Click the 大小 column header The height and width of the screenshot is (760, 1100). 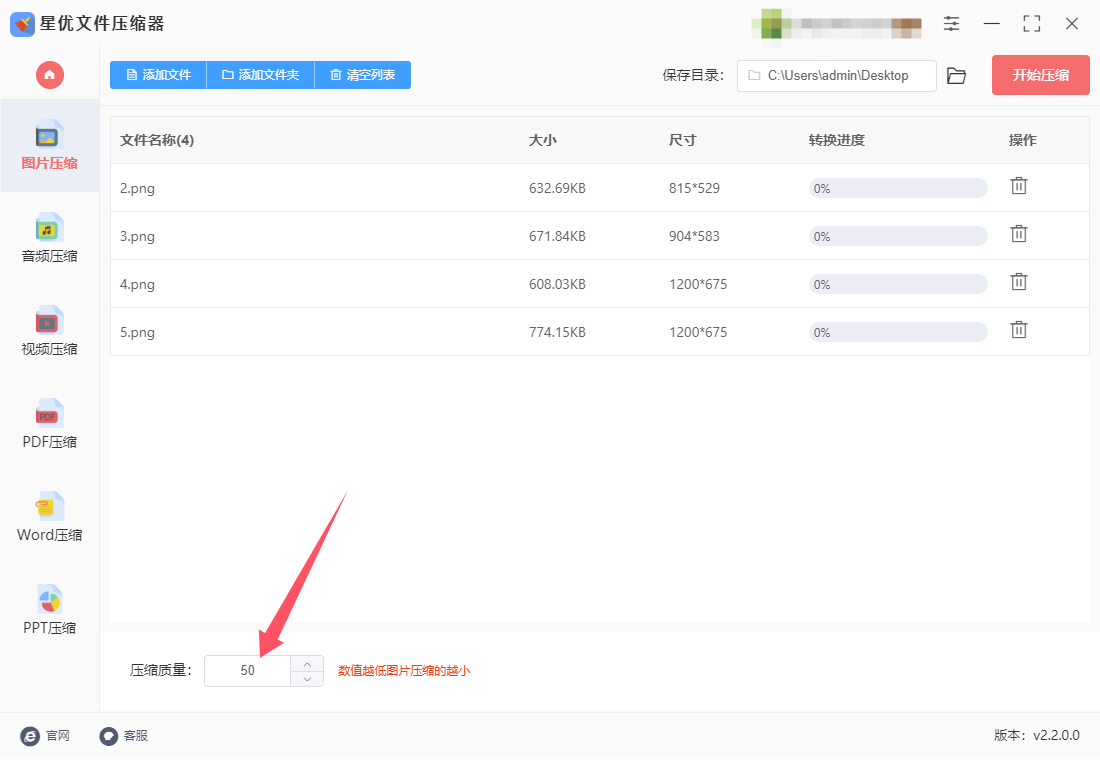542,140
